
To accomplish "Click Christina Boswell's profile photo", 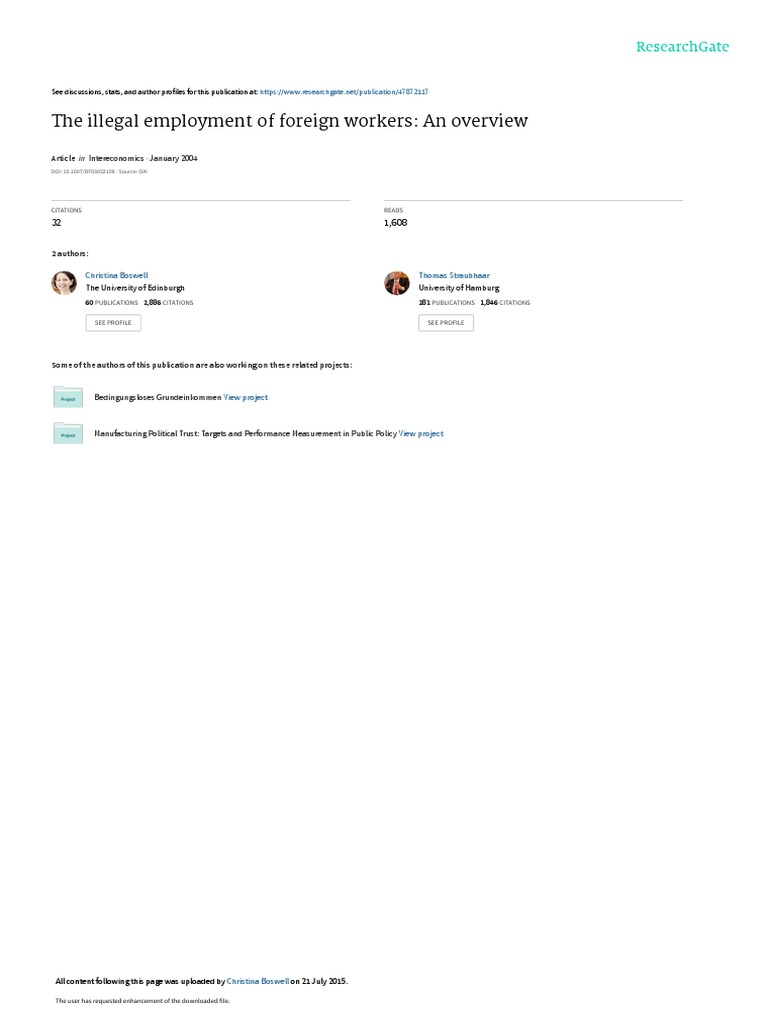I will [64, 283].
